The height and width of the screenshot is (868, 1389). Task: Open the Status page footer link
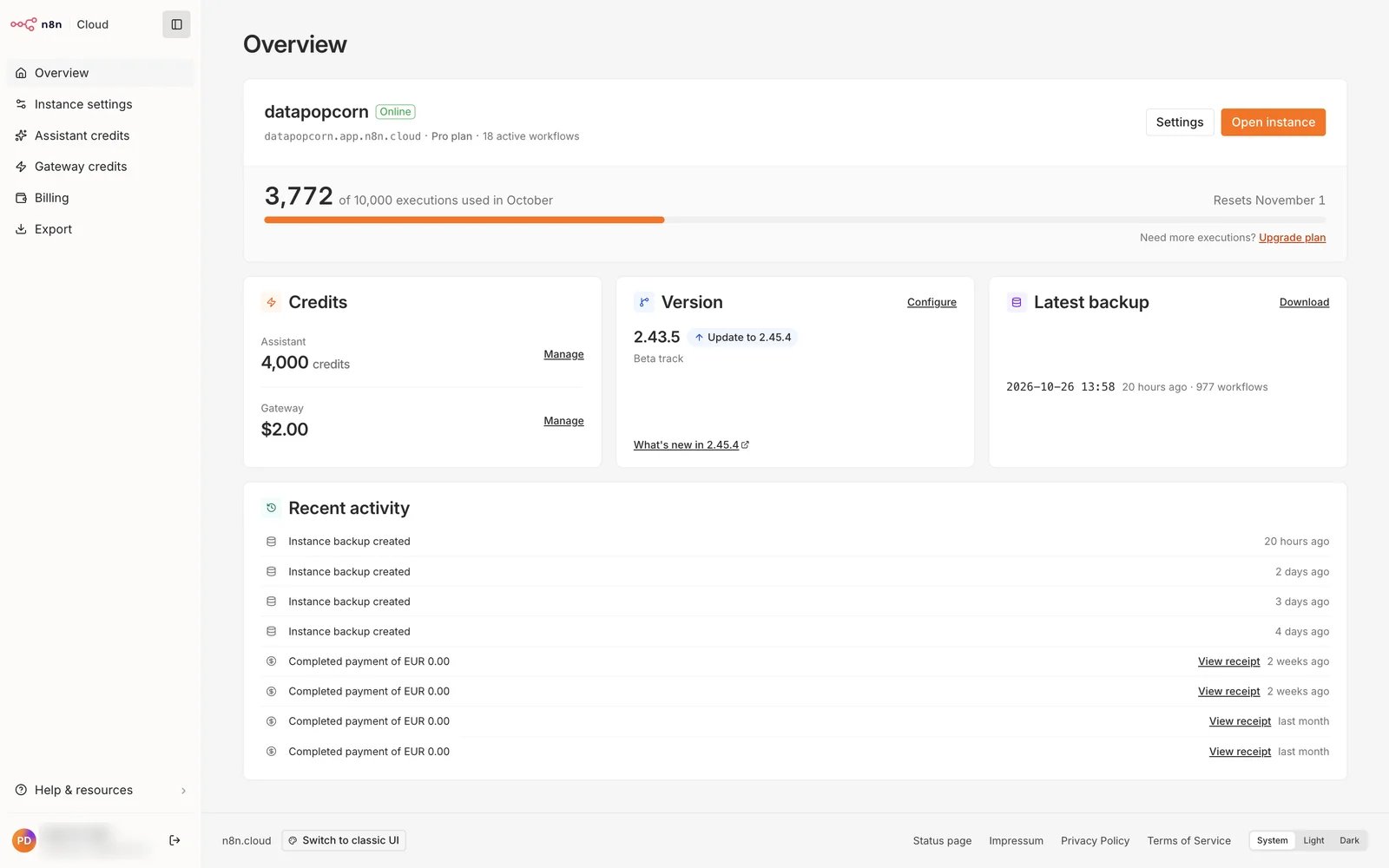pos(942,841)
